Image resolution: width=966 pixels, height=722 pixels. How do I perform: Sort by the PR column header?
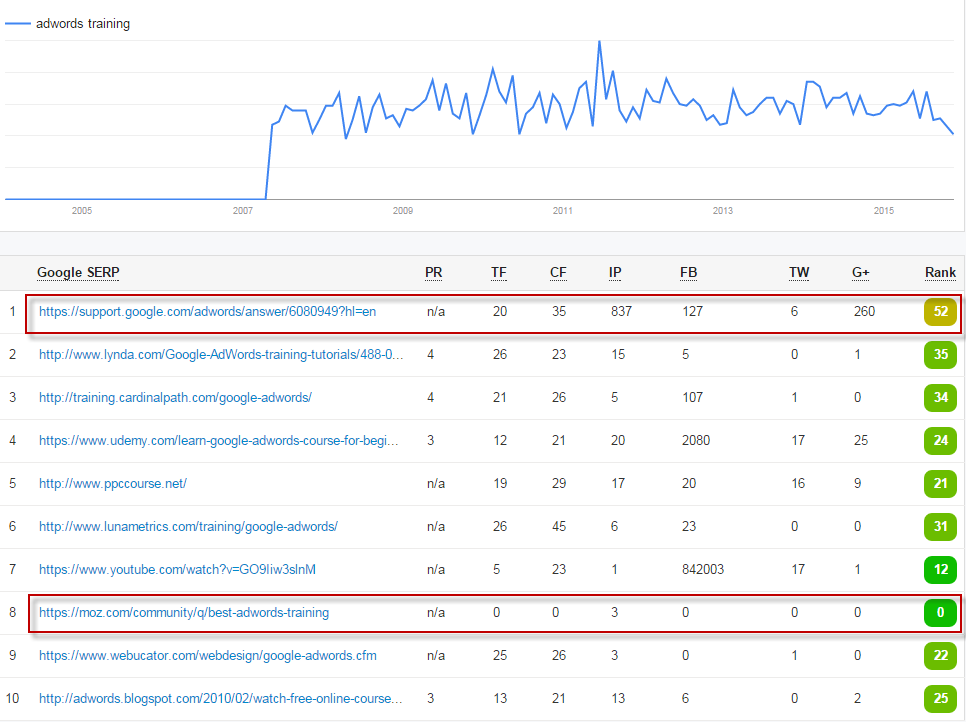(433, 272)
